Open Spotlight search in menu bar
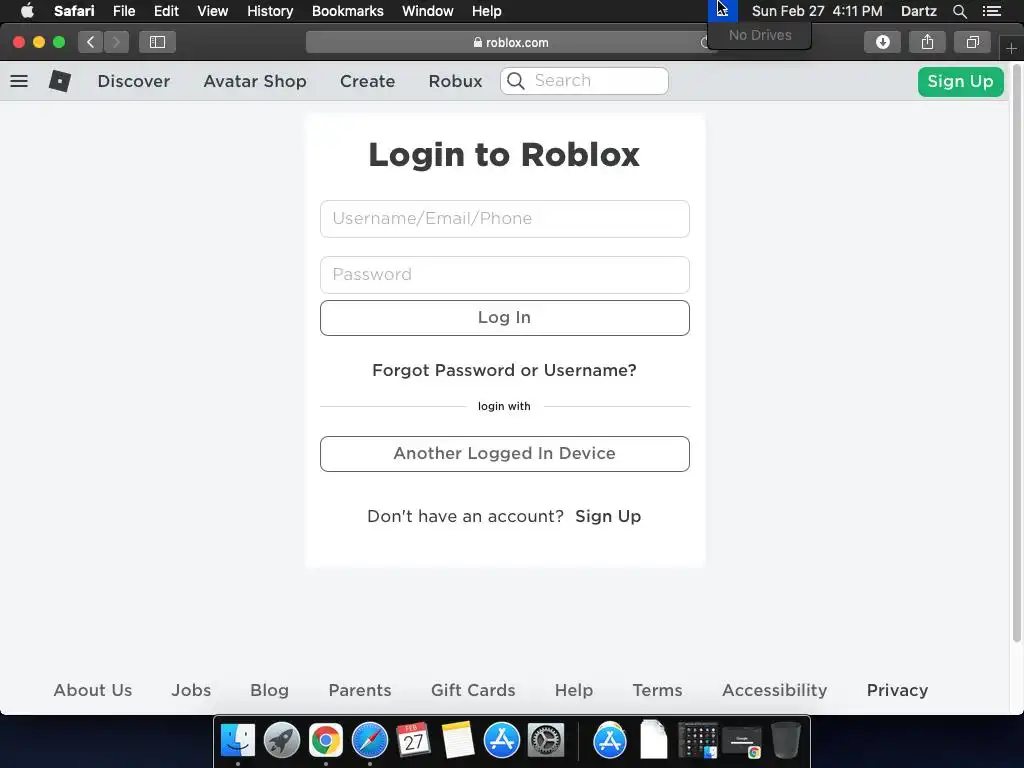This screenshot has width=1024, height=768. click(959, 11)
